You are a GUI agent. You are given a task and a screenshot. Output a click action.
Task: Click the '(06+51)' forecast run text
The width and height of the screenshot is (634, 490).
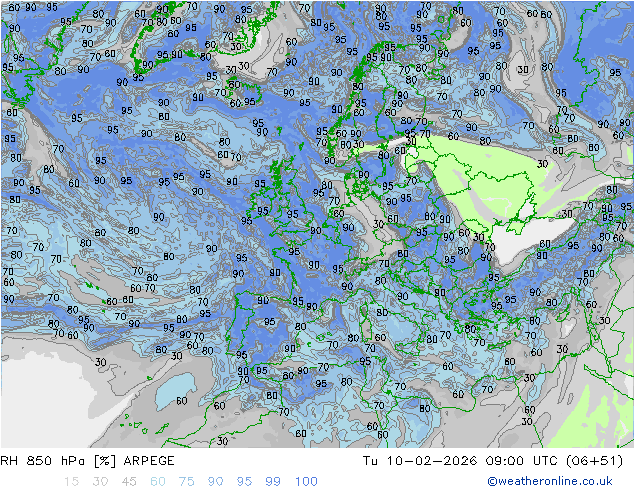click(594, 461)
